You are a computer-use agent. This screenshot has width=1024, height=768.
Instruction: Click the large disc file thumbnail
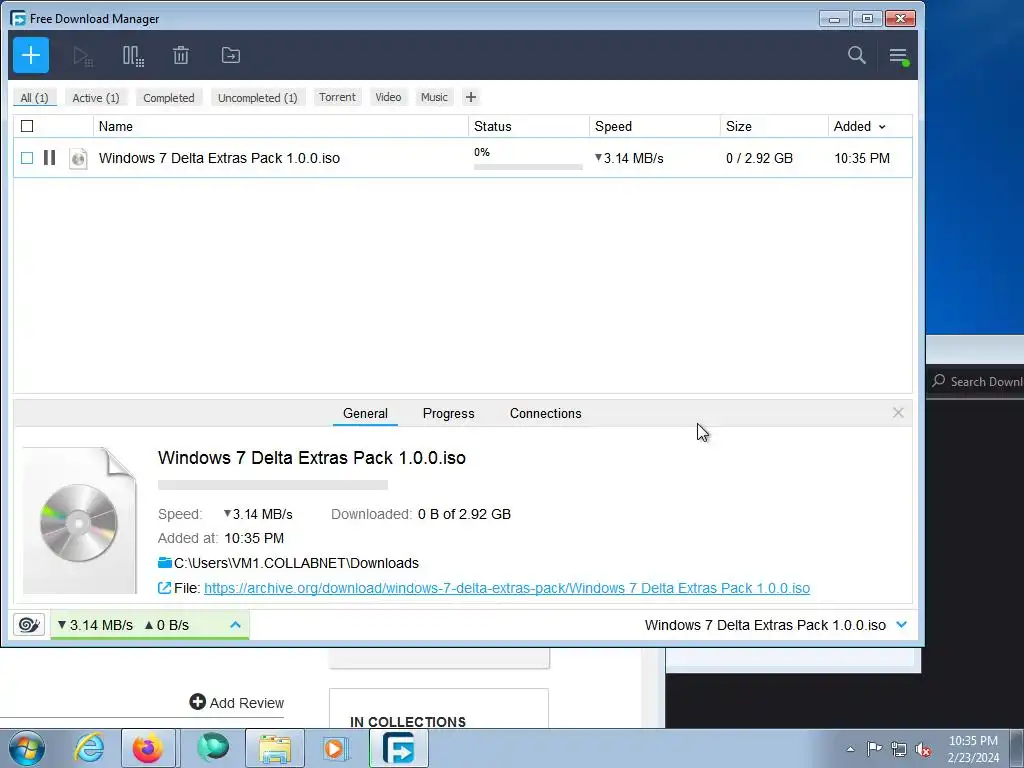coord(80,520)
